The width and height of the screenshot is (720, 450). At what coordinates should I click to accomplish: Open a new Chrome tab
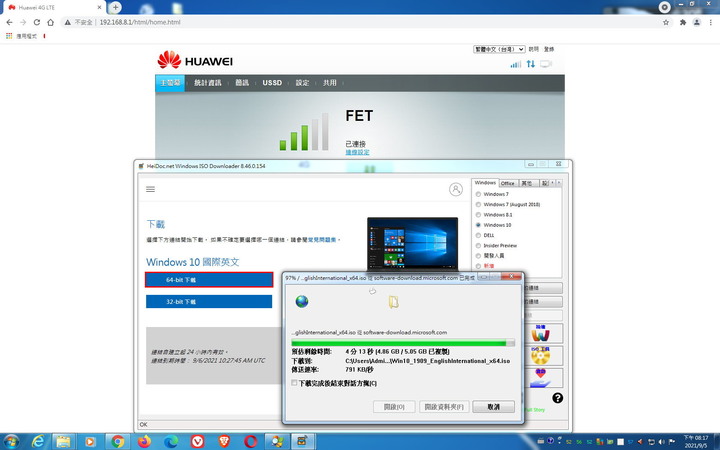(x=115, y=7)
